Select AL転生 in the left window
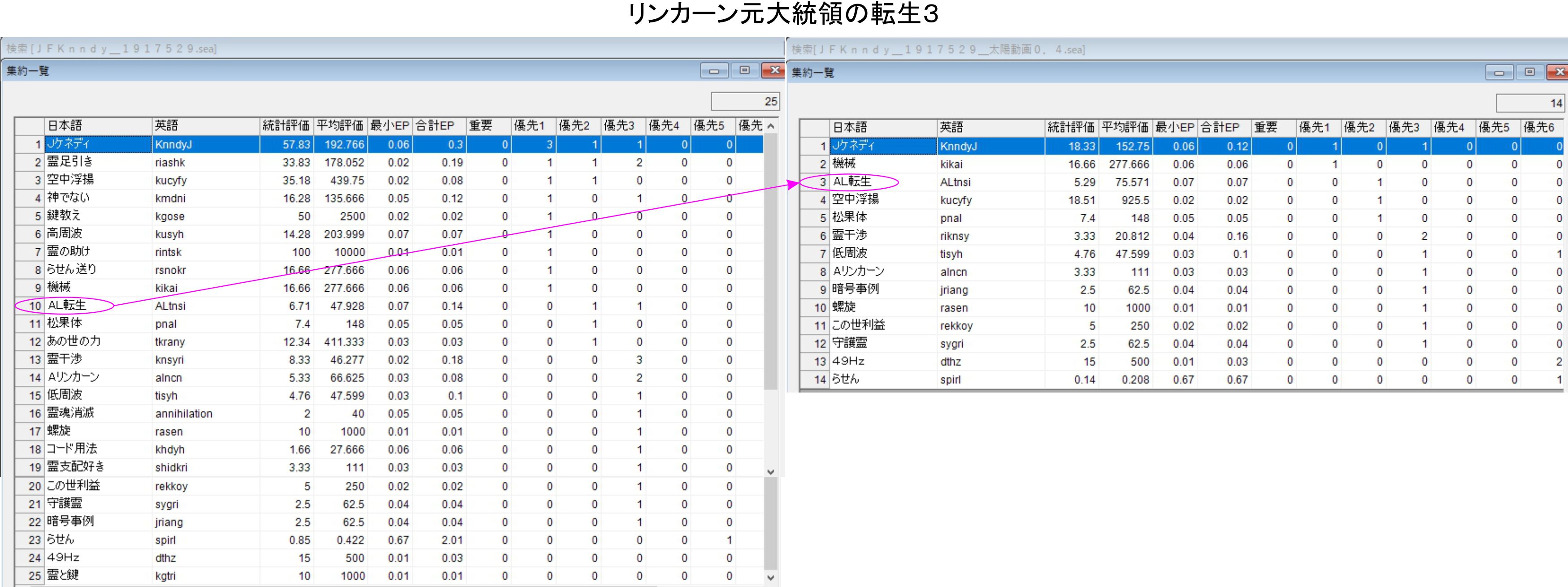1568x587 pixels. (x=389, y=306)
